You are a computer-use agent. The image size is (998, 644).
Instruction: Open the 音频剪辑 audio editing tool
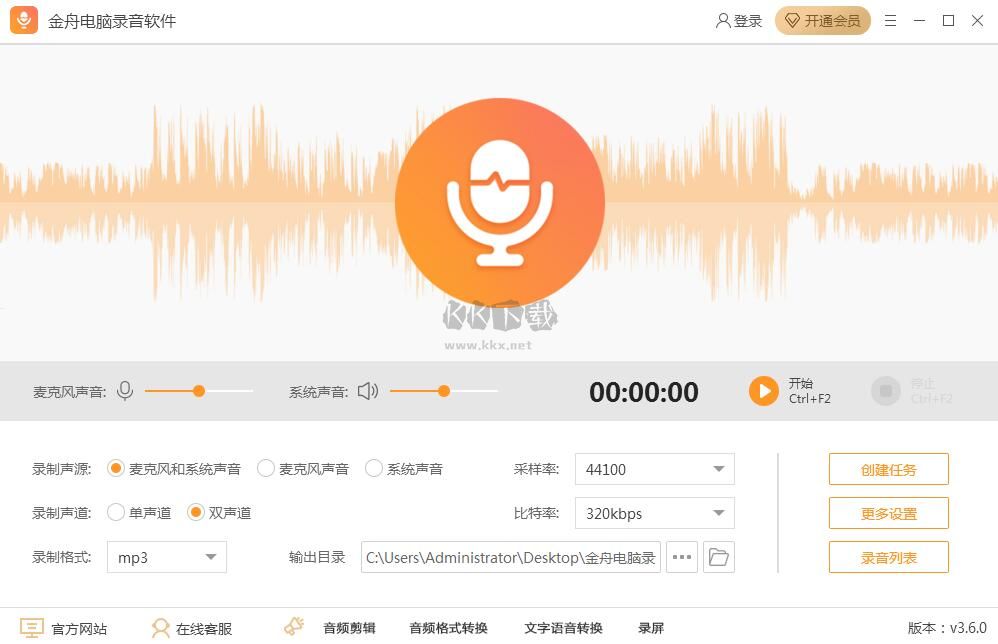pyautogui.click(x=348, y=628)
